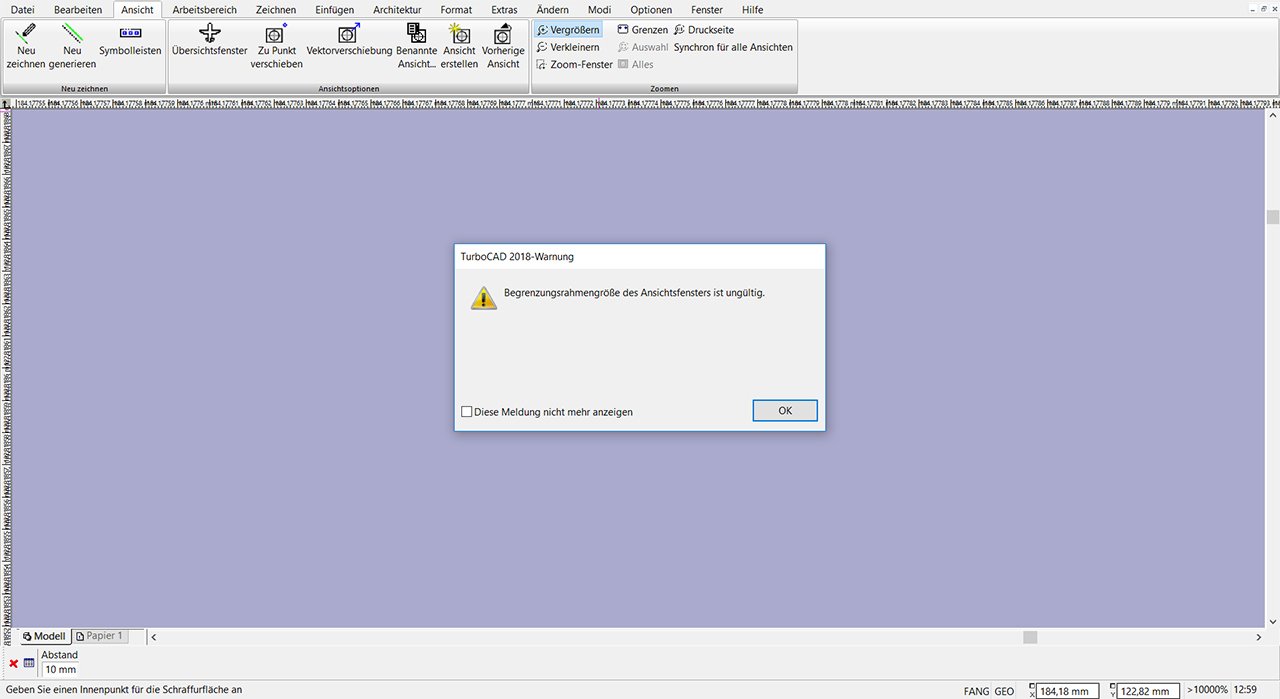This screenshot has width=1280, height=699.
Task: Click the status message 'Geben Sie einen Innenpunkt'
Action: pyautogui.click(x=124, y=690)
